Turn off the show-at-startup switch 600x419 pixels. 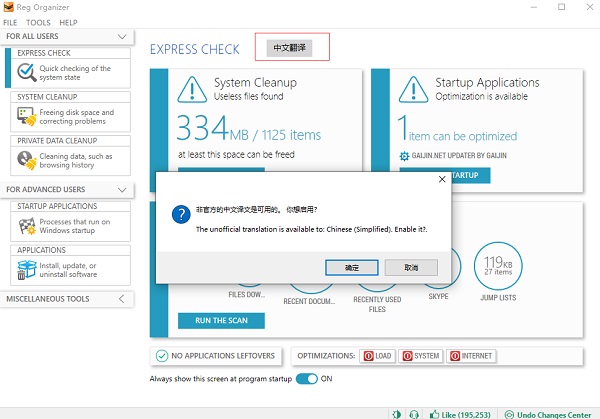pos(306,379)
